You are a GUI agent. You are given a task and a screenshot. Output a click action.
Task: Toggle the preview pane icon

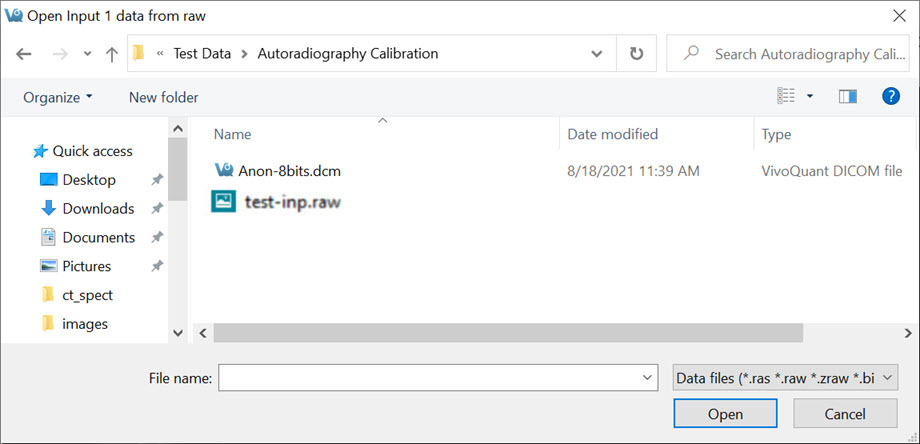tap(848, 96)
